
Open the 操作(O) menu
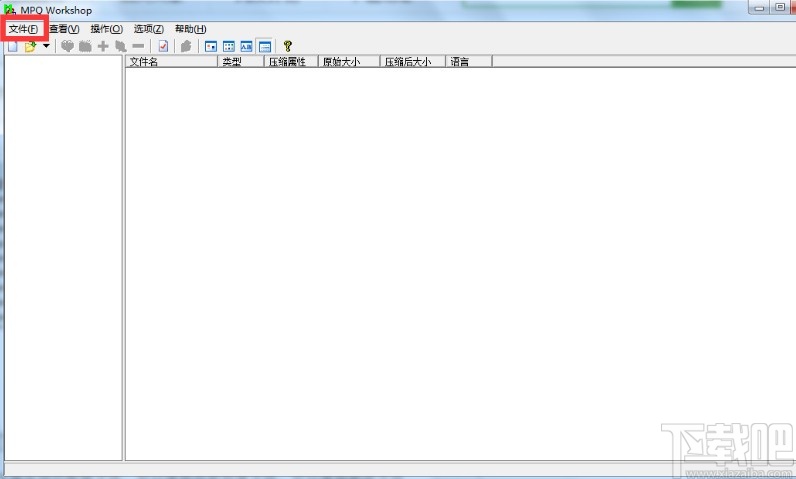(x=107, y=29)
